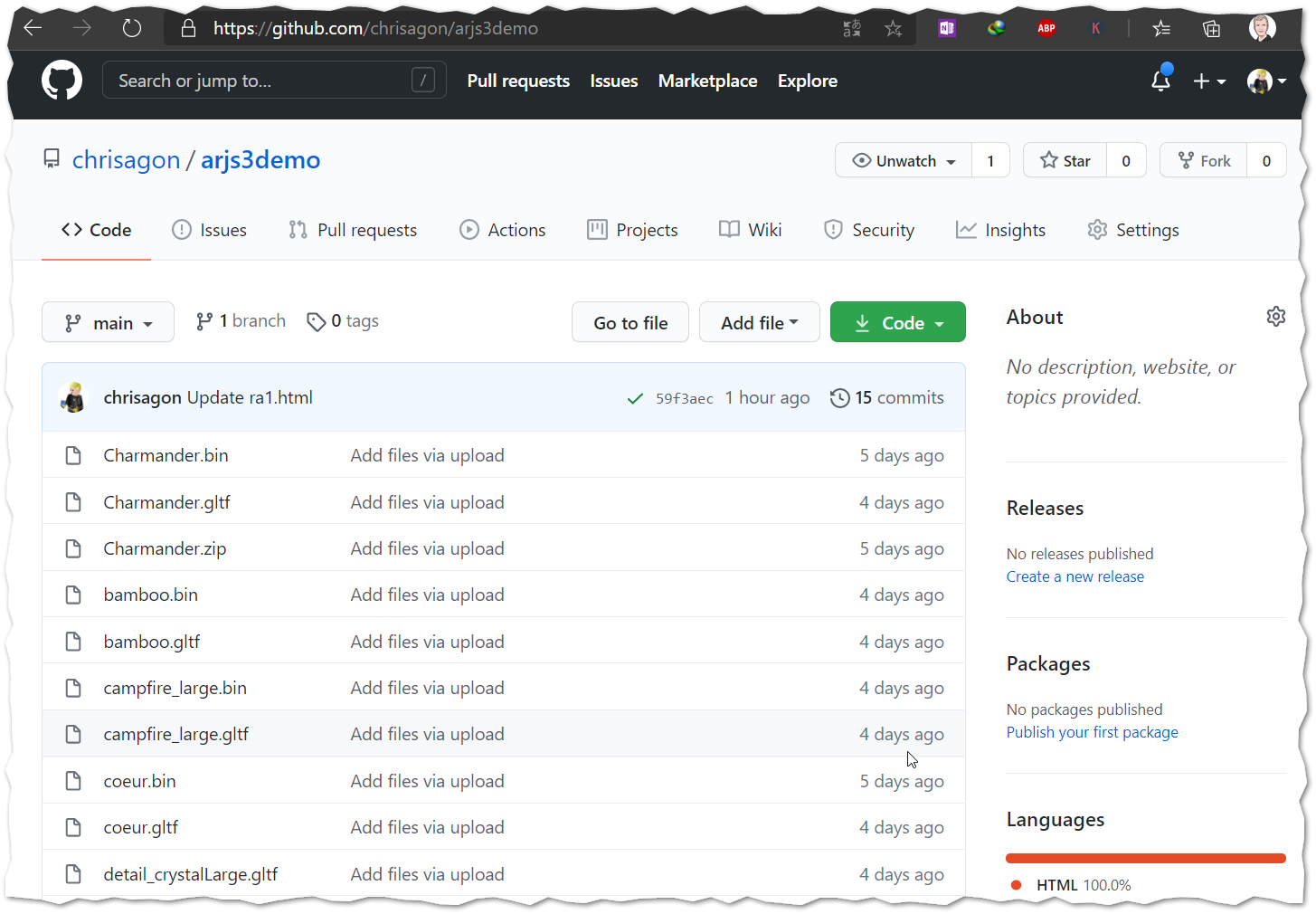Open detail_crystalLarge.gltf file
Viewport: 1316px width, 914px height.
[191, 874]
